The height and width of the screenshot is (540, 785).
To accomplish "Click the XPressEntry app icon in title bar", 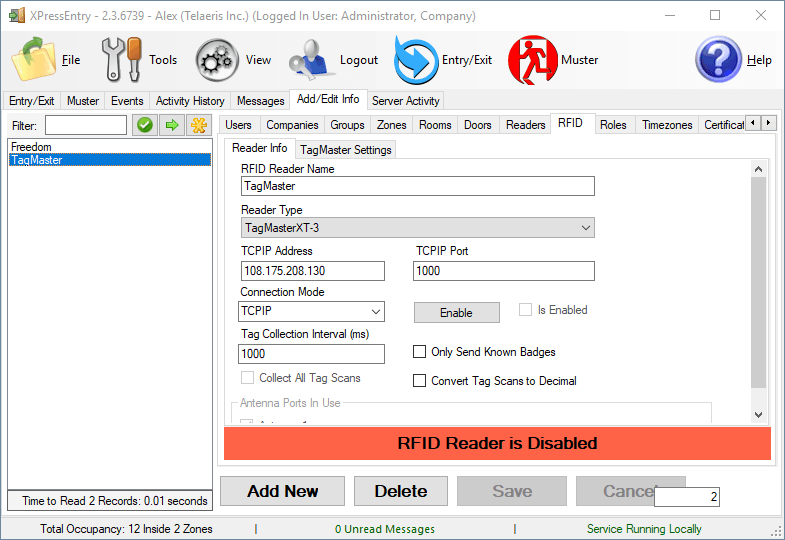I will (x=17, y=16).
